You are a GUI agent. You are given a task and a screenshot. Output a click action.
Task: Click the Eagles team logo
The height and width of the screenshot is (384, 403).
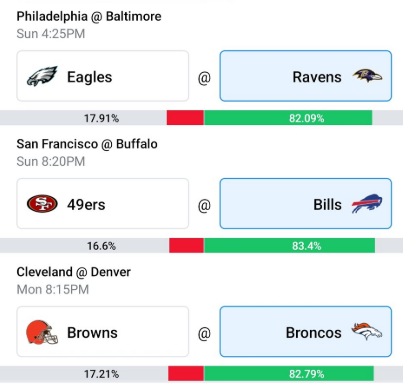(x=42, y=76)
